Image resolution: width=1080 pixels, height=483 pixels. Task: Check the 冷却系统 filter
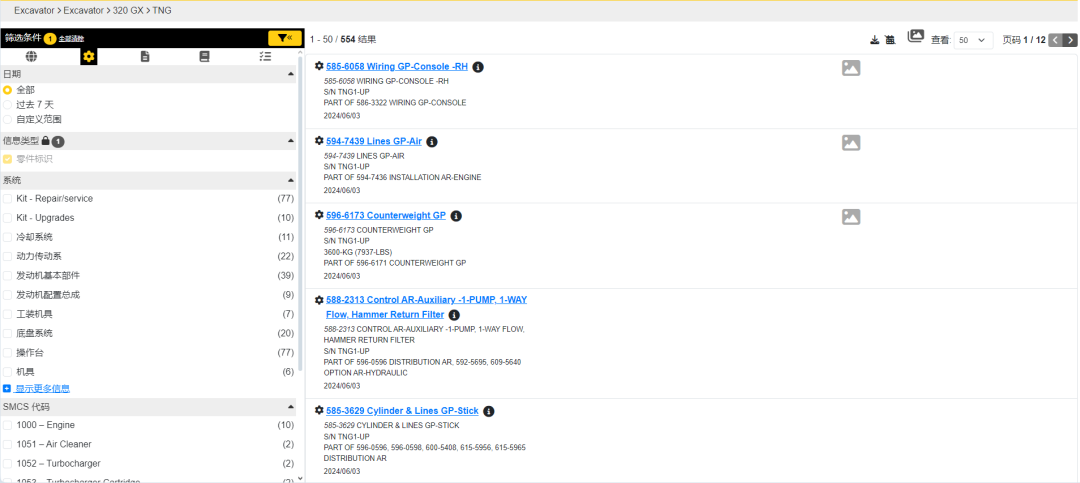[8, 237]
